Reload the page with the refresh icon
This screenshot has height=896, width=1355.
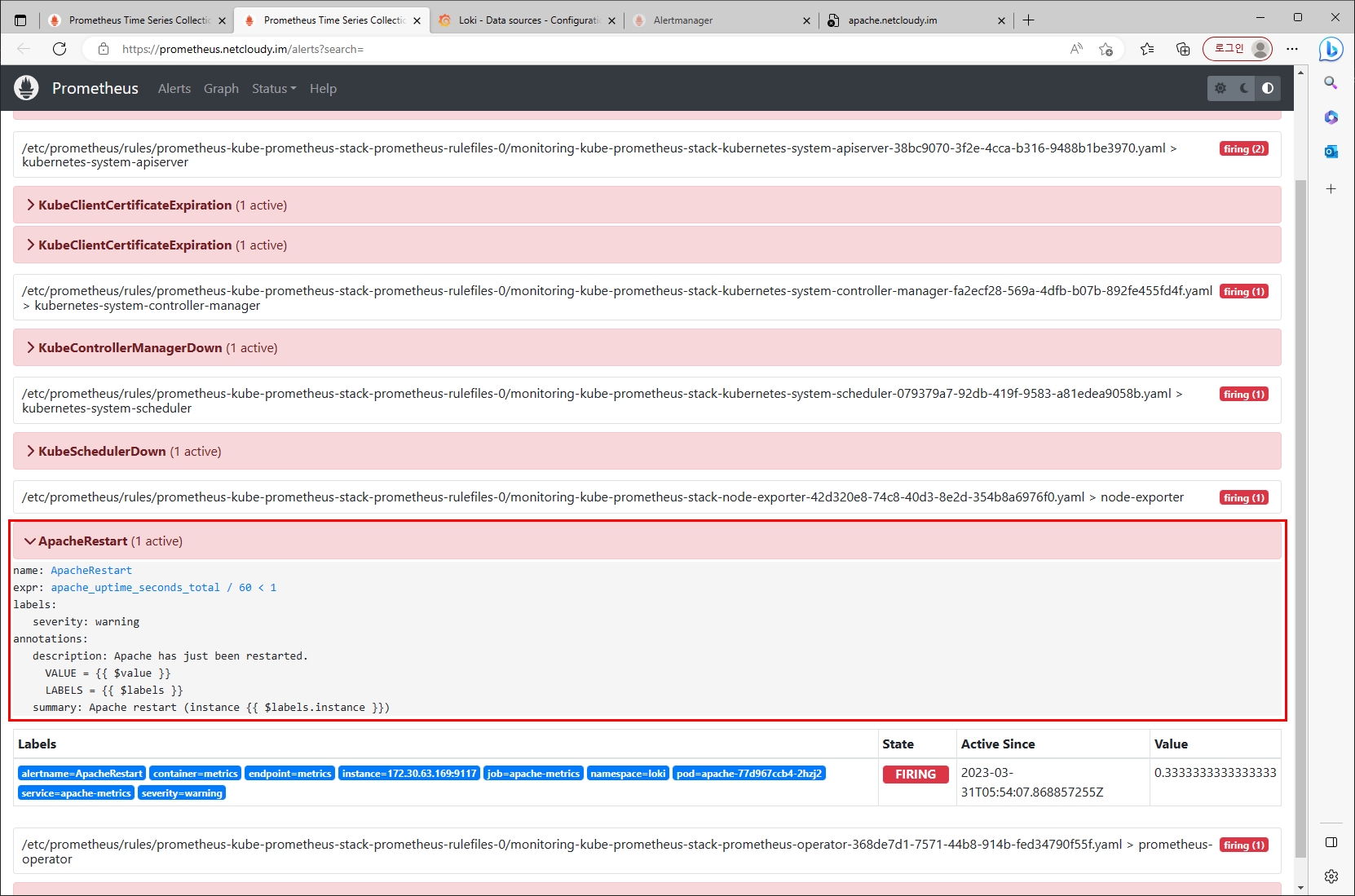click(60, 49)
